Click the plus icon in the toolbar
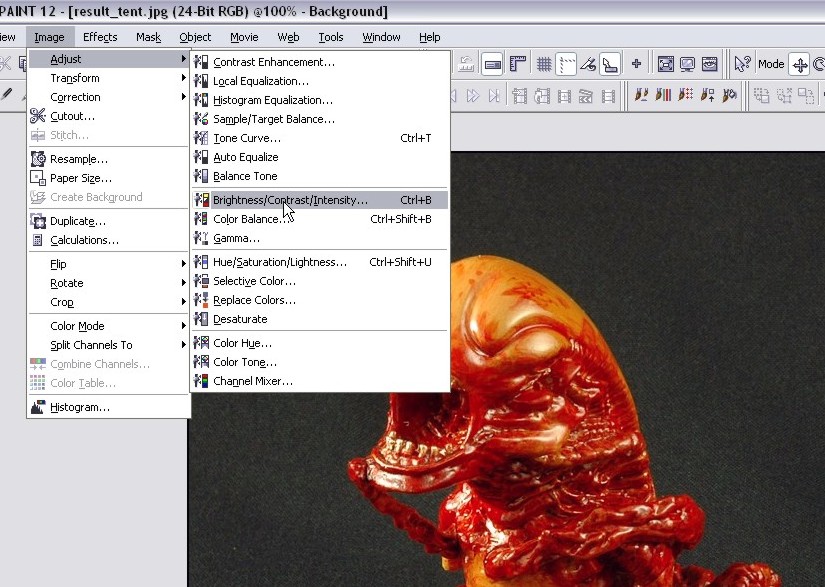This screenshot has height=587, width=825. click(636, 64)
